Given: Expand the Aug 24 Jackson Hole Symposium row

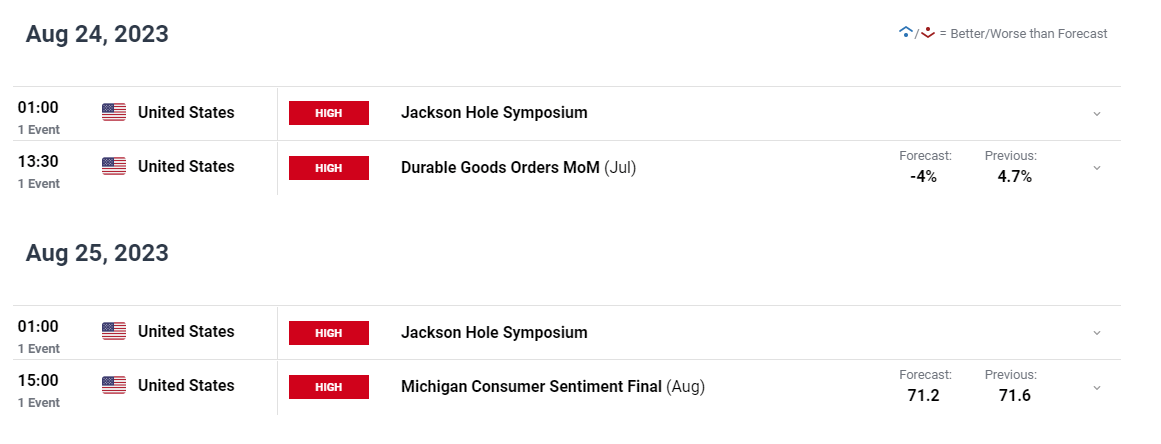Looking at the screenshot, I should [1097, 114].
